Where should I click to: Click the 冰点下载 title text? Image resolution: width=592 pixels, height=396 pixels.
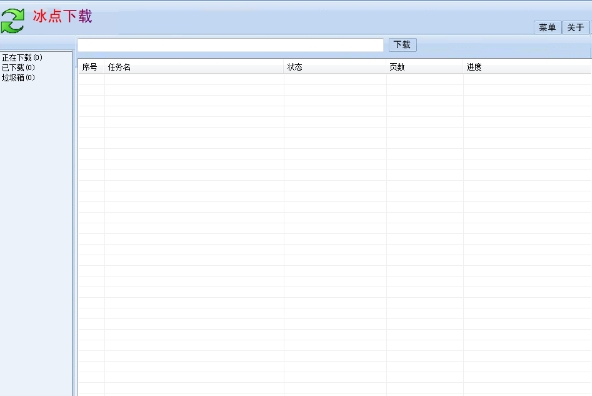(62, 16)
